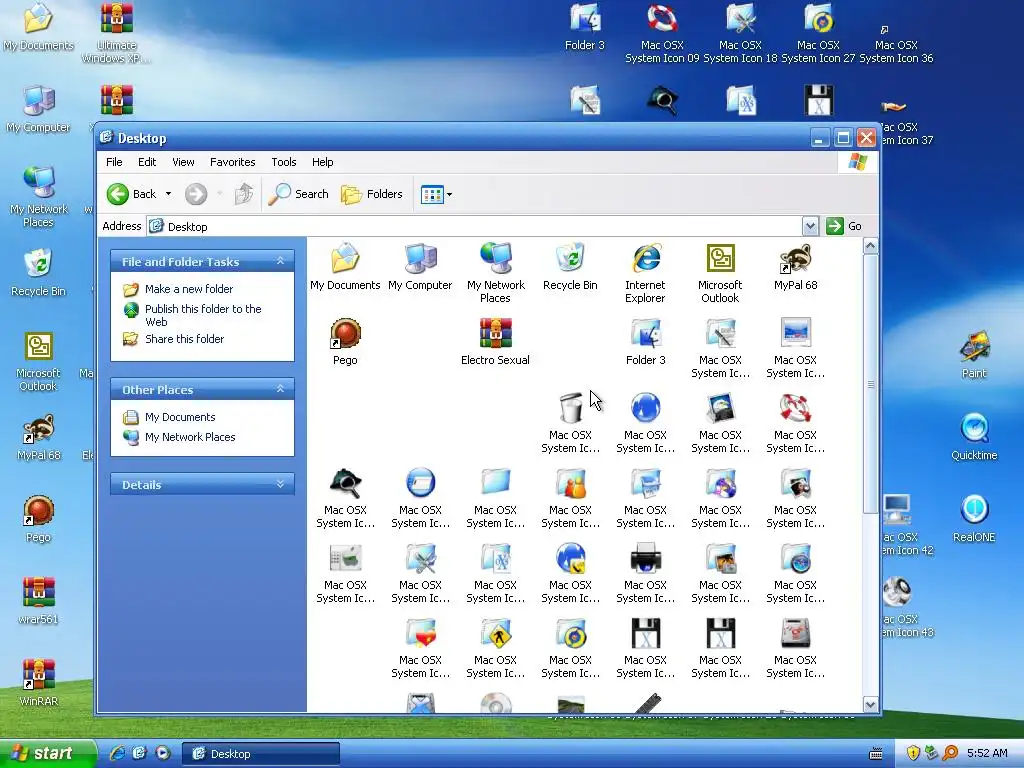Click the Go button
Image resolution: width=1024 pixels, height=768 pixels.
click(x=844, y=226)
